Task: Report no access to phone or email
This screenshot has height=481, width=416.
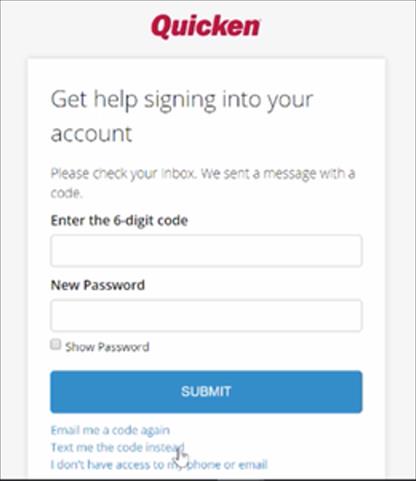Action: coord(159,464)
